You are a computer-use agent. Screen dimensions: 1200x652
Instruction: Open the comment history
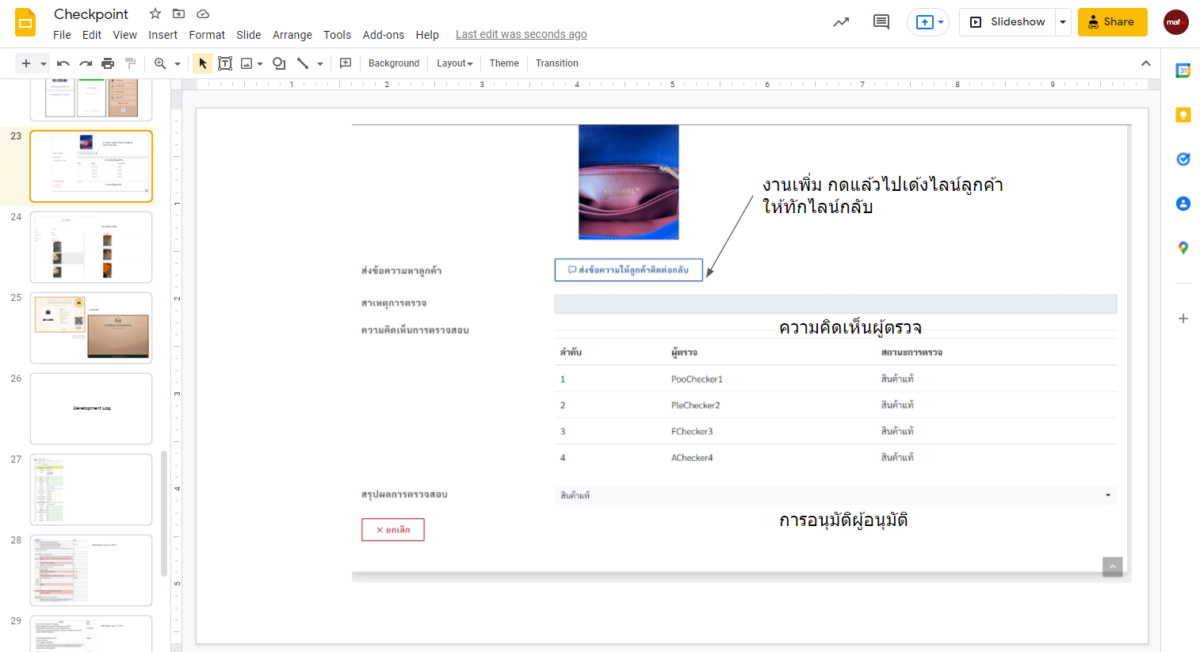click(881, 21)
